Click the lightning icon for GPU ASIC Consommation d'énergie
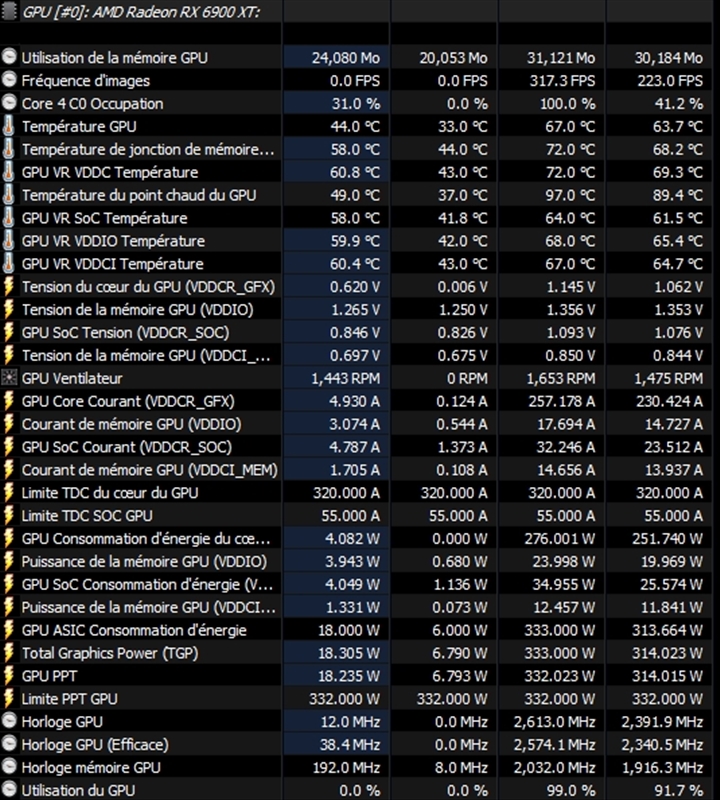This screenshot has width=720, height=800. pyautogui.click(x=9, y=630)
